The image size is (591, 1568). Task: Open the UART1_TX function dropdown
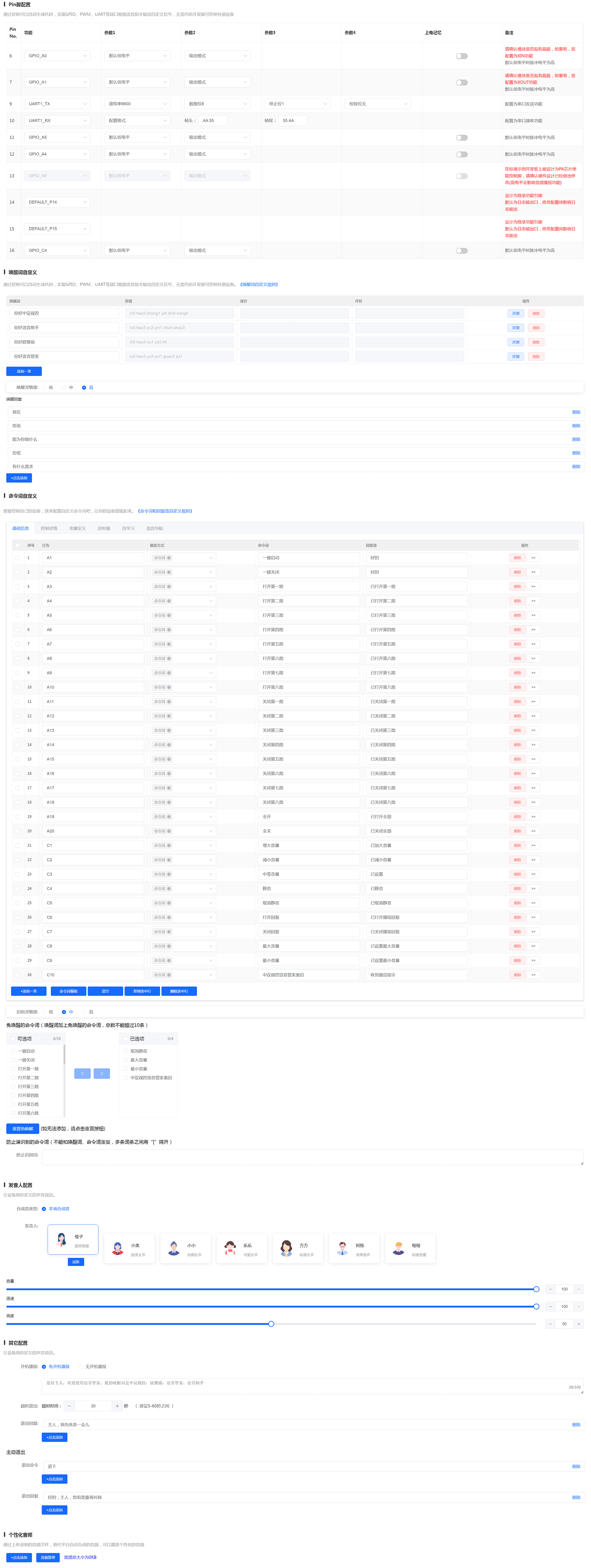click(57, 103)
